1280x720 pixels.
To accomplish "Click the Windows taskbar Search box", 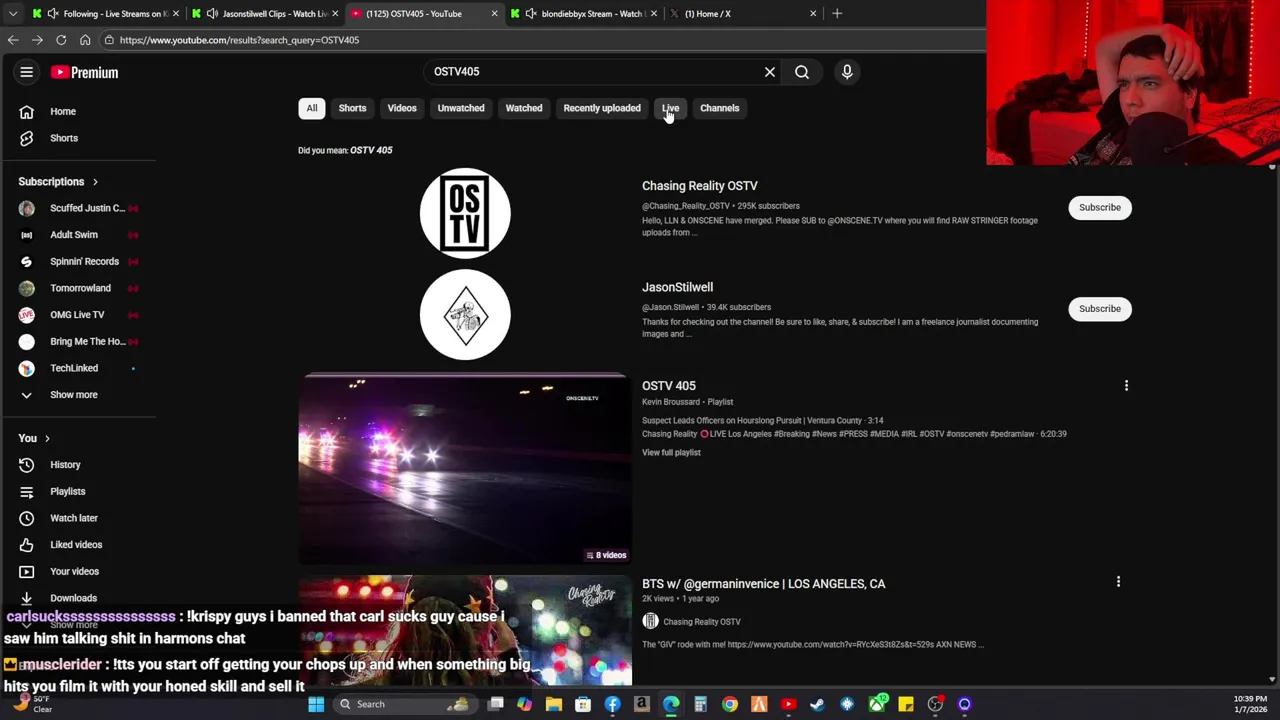I will pos(404,704).
